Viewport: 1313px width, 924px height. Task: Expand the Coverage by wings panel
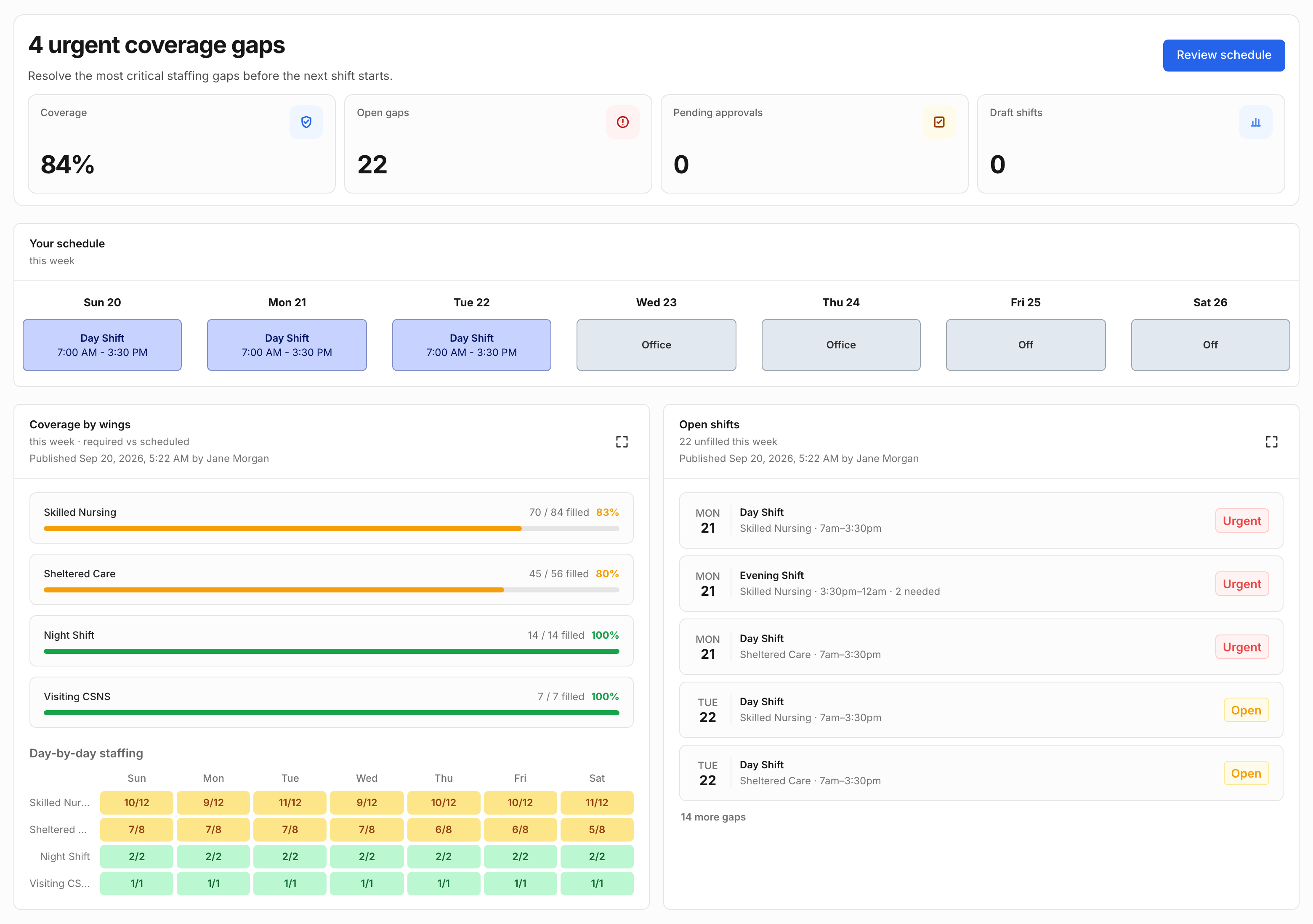(x=622, y=441)
